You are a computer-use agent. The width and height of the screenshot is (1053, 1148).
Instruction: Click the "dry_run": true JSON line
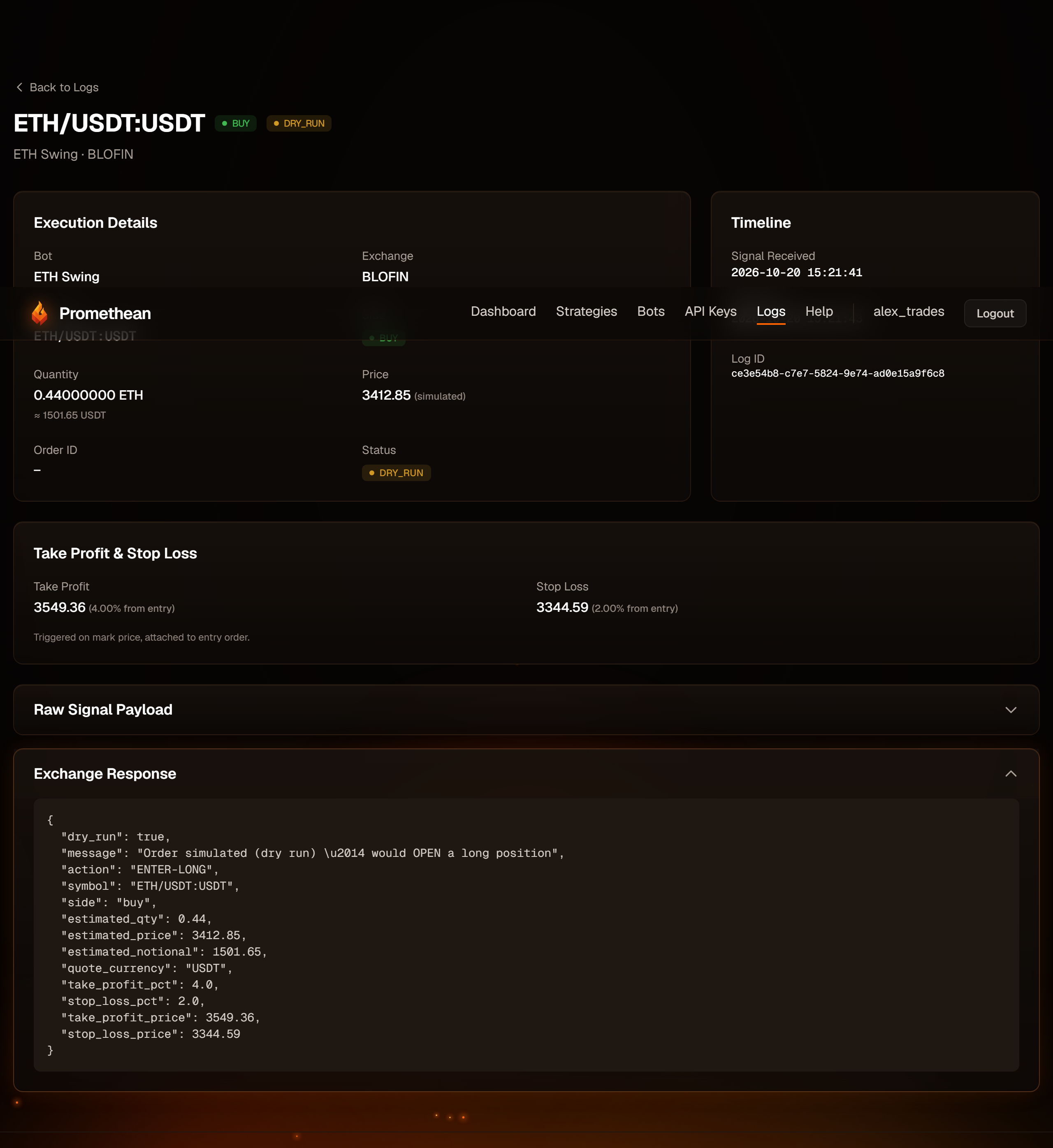[116, 837]
